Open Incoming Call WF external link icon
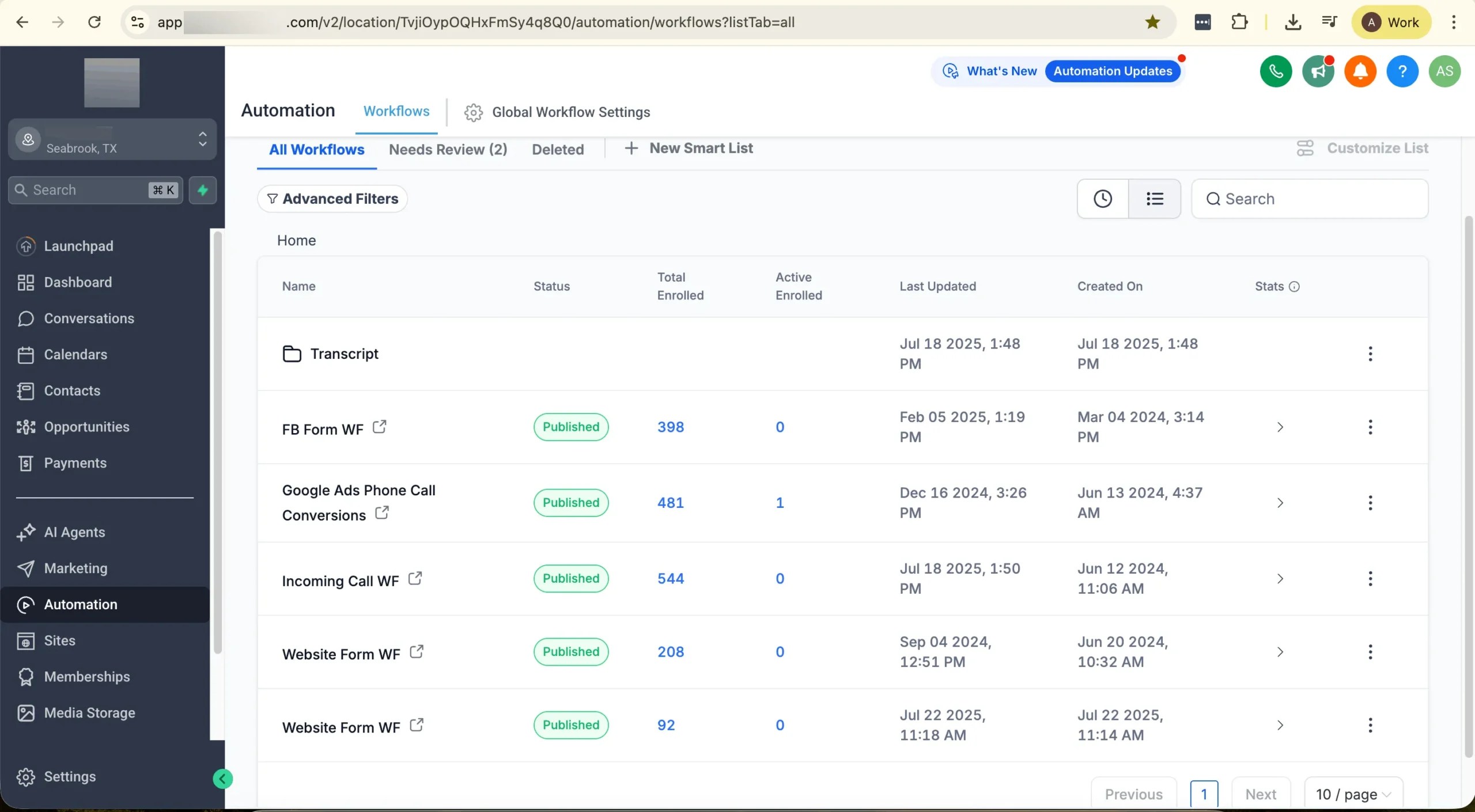The width and height of the screenshot is (1475, 812). tap(415, 579)
